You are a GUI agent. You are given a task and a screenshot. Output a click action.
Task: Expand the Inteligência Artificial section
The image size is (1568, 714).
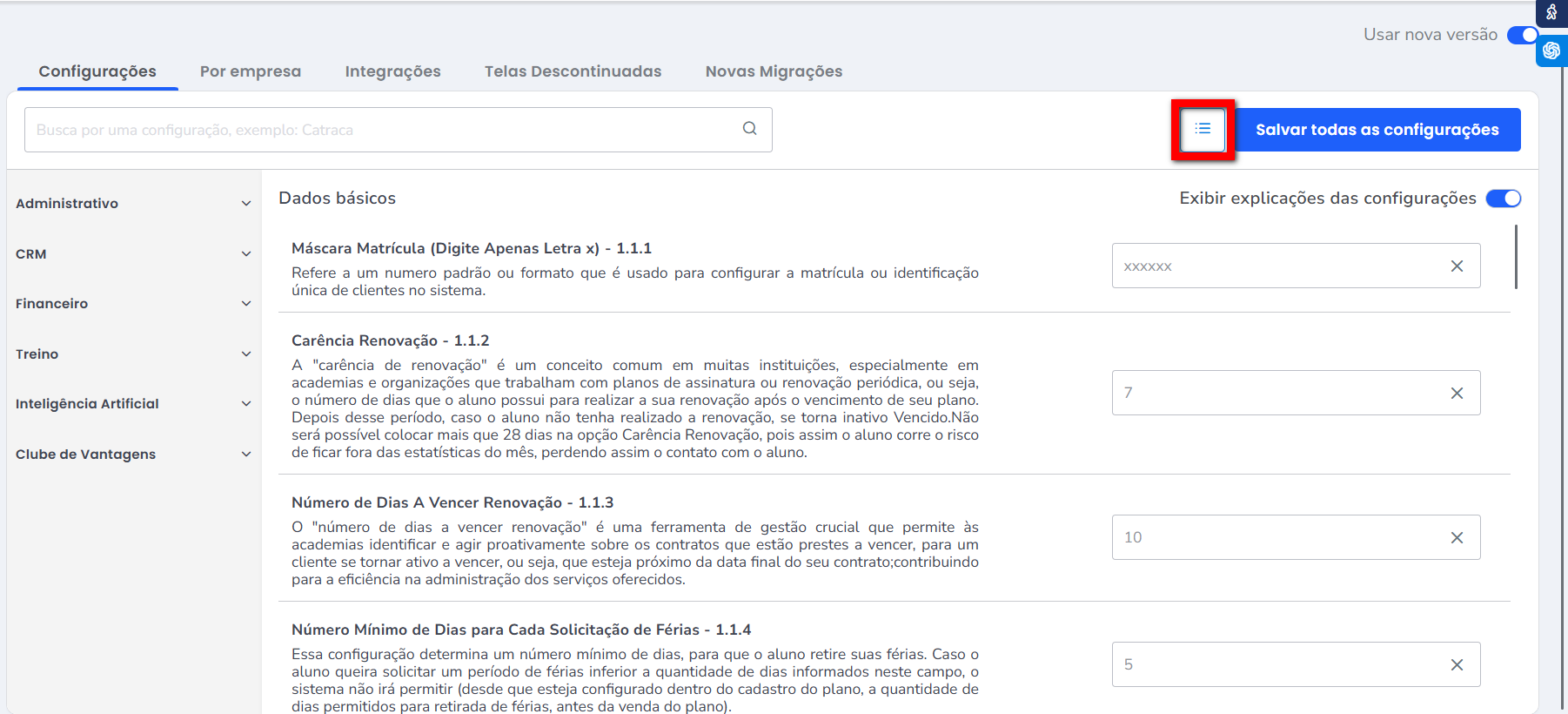pos(133,404)
